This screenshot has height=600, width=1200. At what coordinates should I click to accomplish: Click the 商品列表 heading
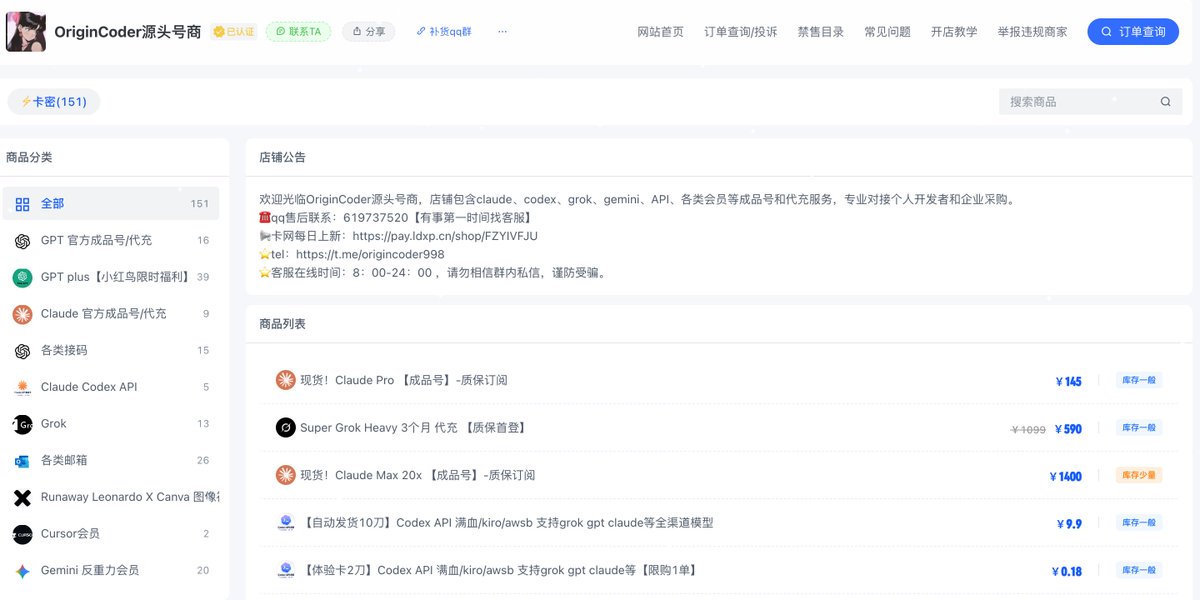point(282,324)
